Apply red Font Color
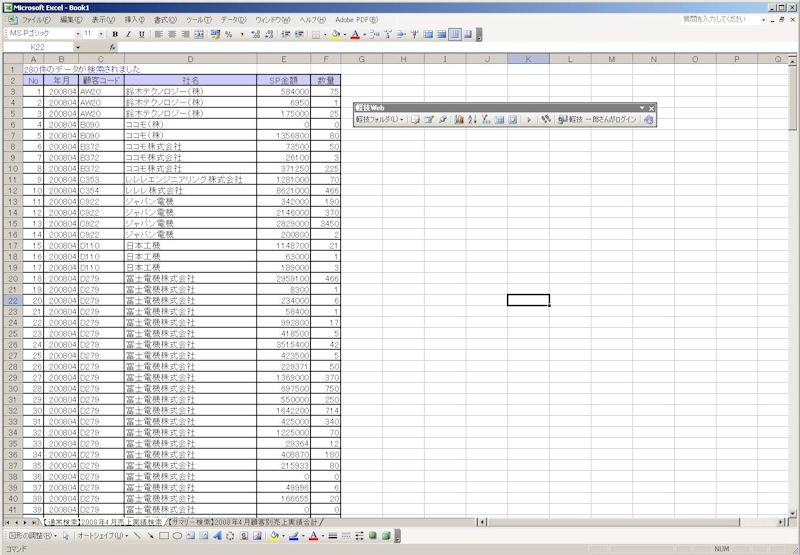The width and height of the screenshot is (800, 555). [355, 34]
